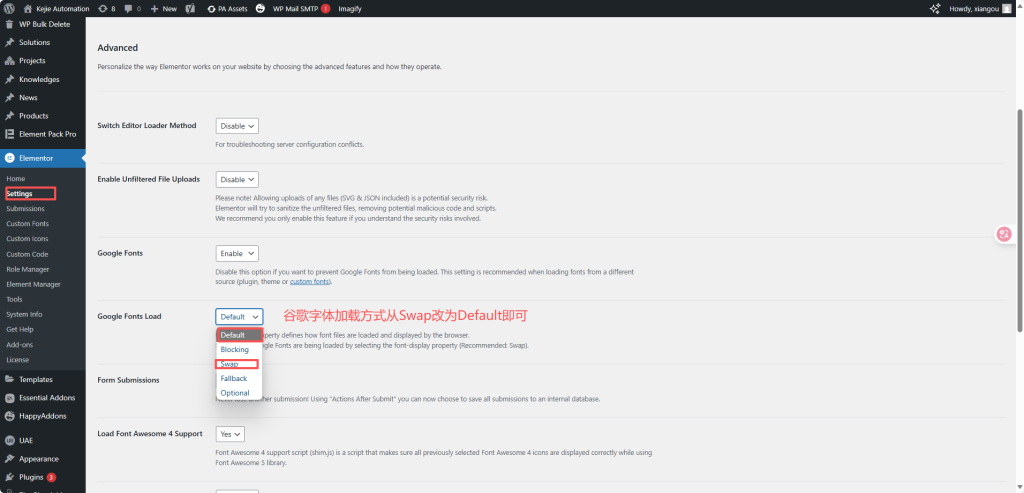Screen dimensions: 1024x493
Task: Select the Default option in the font load list
Action: (x=238, y=335)
